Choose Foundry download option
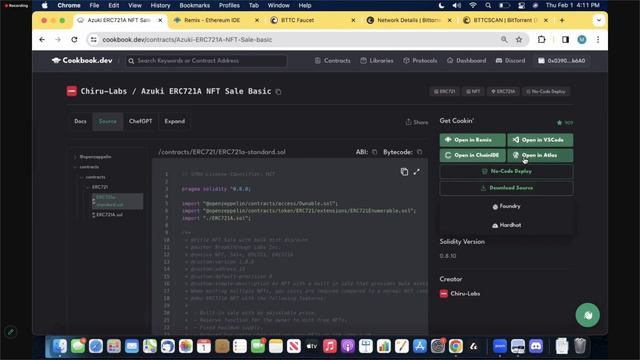Viewport: 640px width, 360px height. [506, 207]
